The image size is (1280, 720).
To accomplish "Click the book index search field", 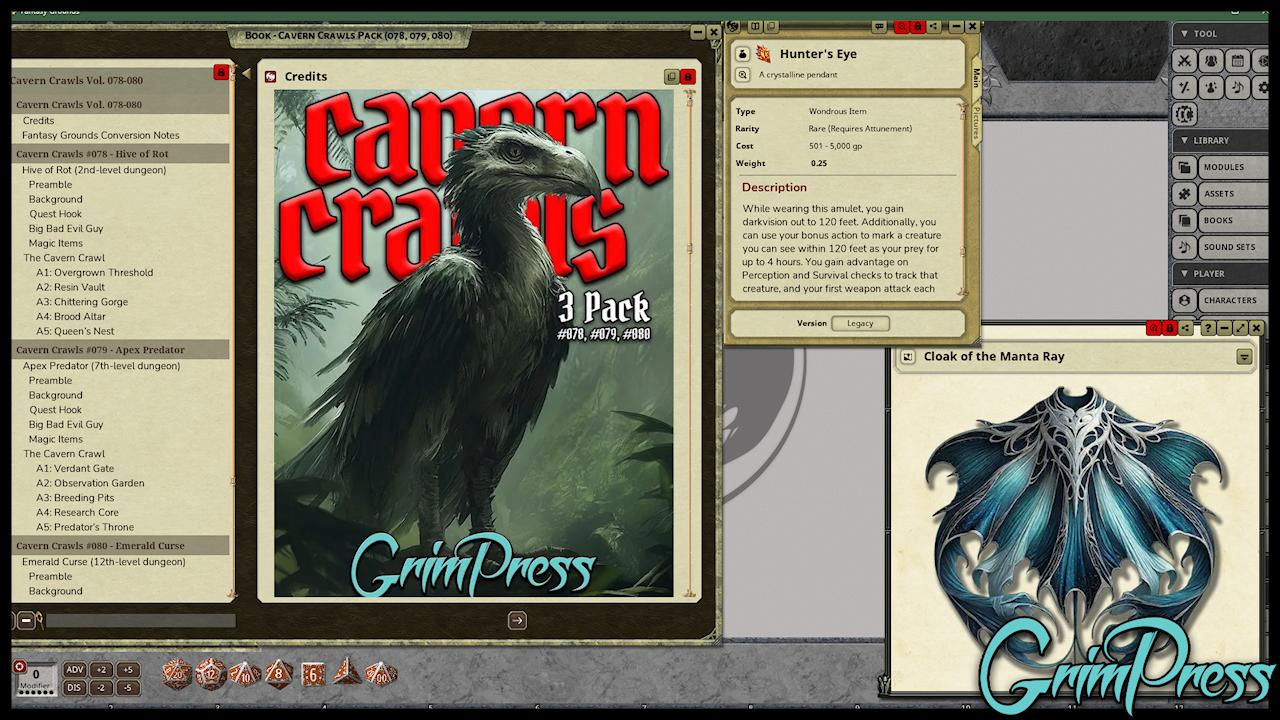I will click(x=141, y=621).
